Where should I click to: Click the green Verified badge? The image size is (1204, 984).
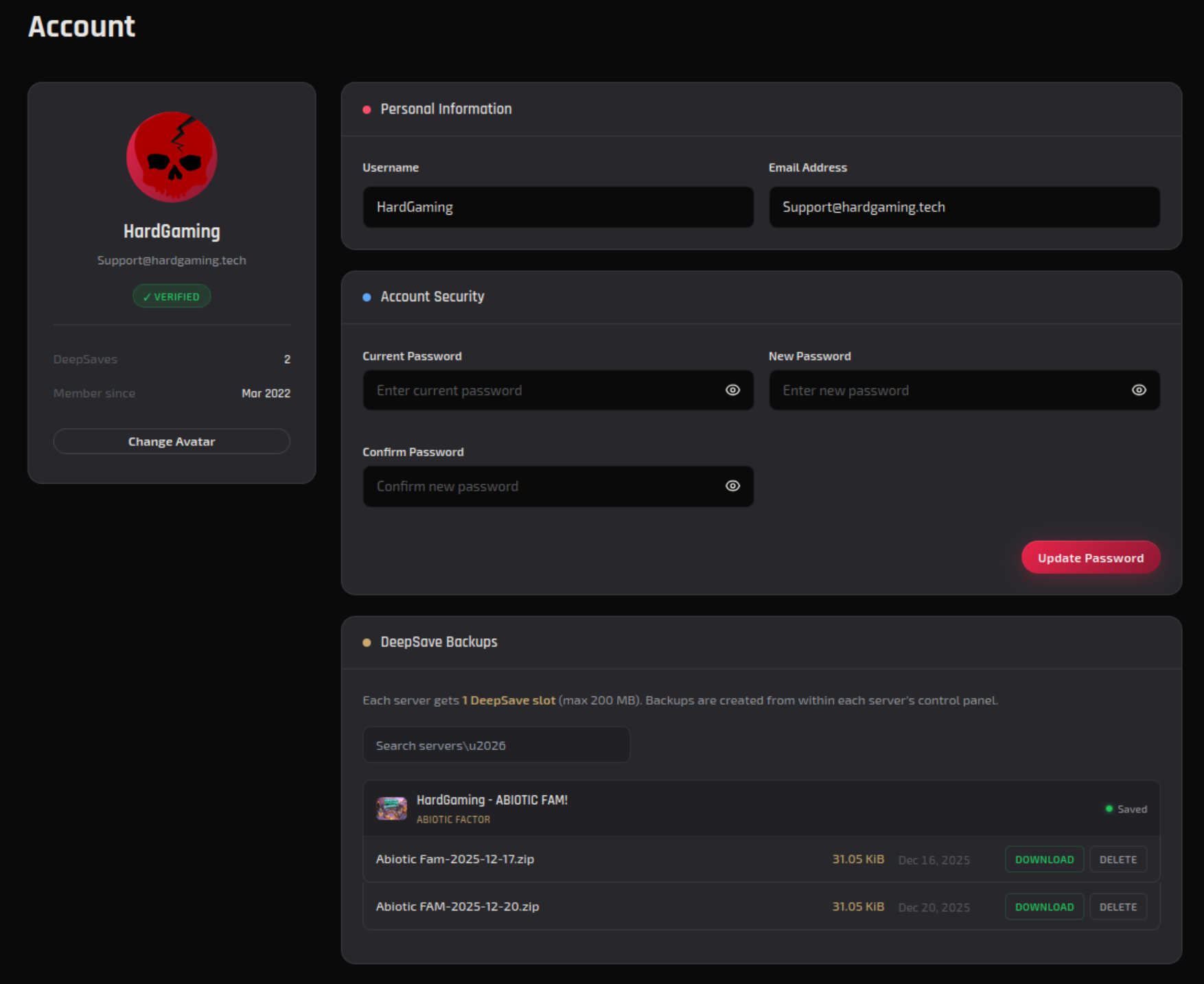coord(172,296)
